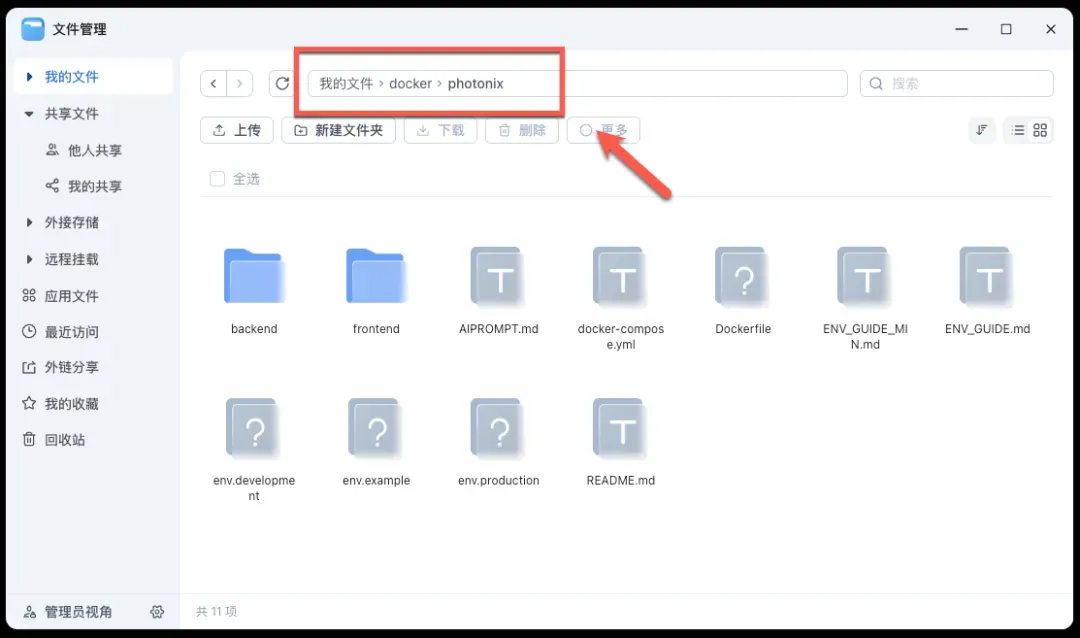Image resolution: width=1080 pixels, height=638 pixels.
Task: Select the 我的文件 sidebar label
Action: [x=72, y=76]
